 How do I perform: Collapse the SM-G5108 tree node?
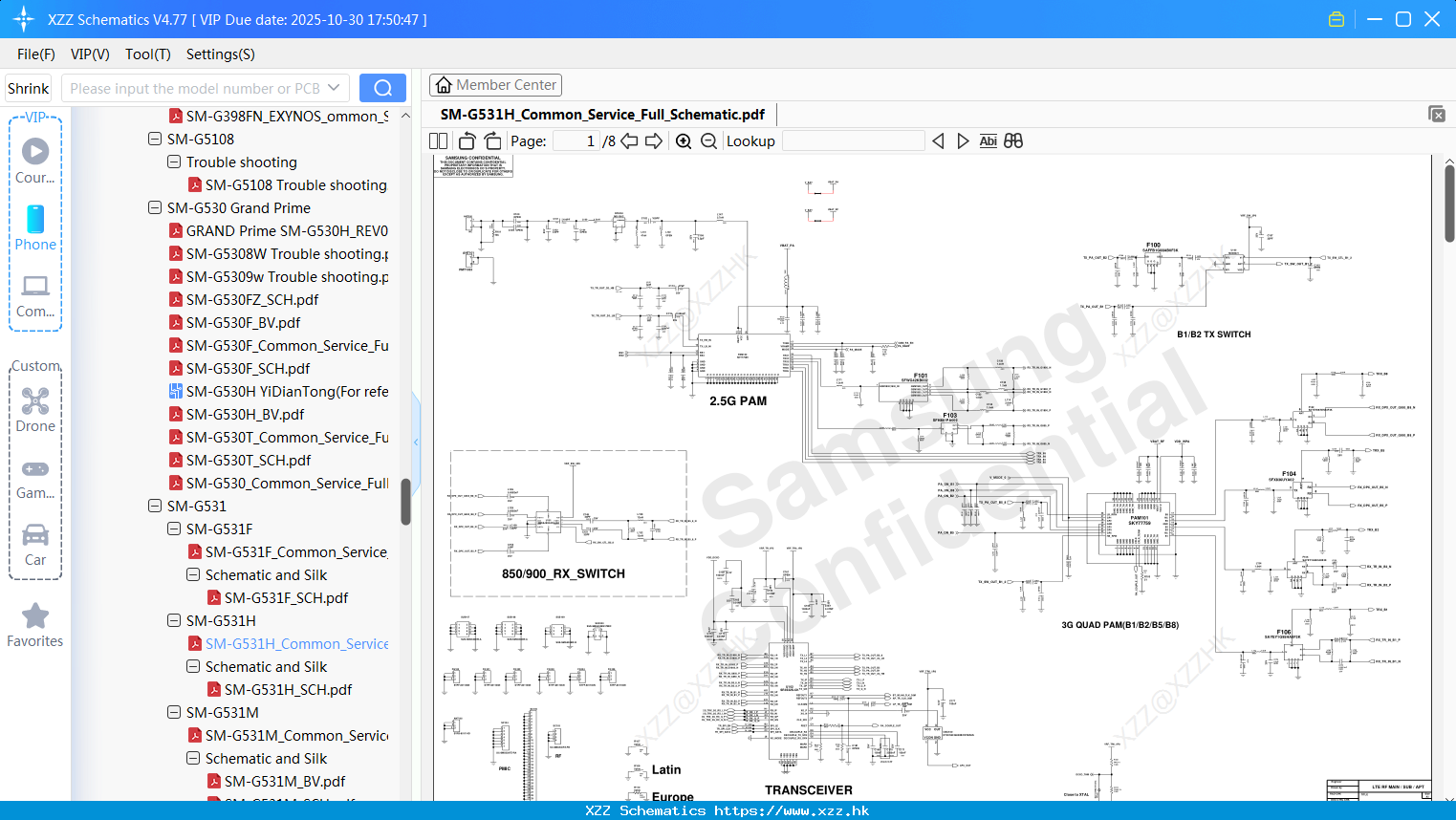[x=155, y=139]
